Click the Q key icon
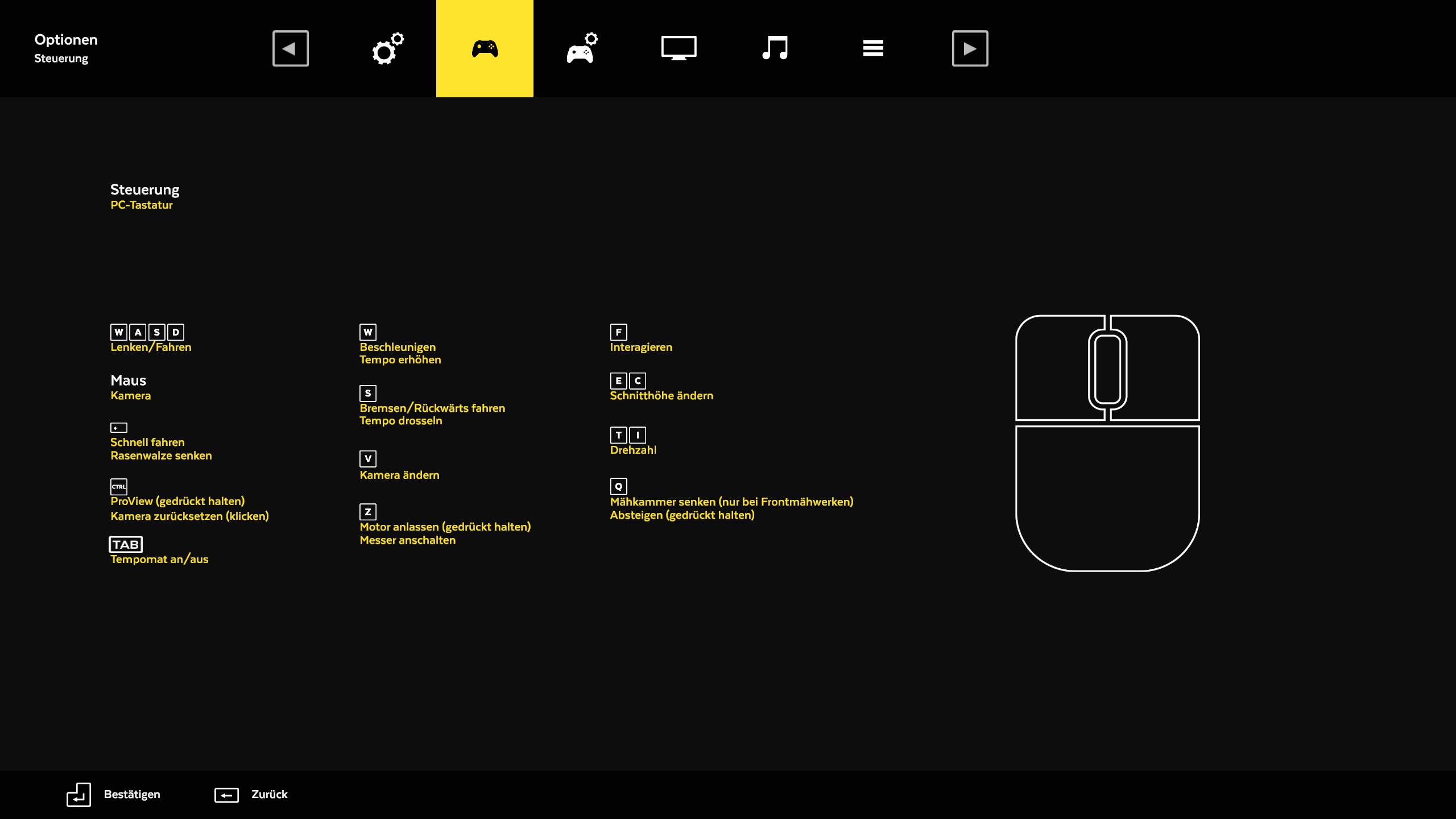 tap(618, 486)
